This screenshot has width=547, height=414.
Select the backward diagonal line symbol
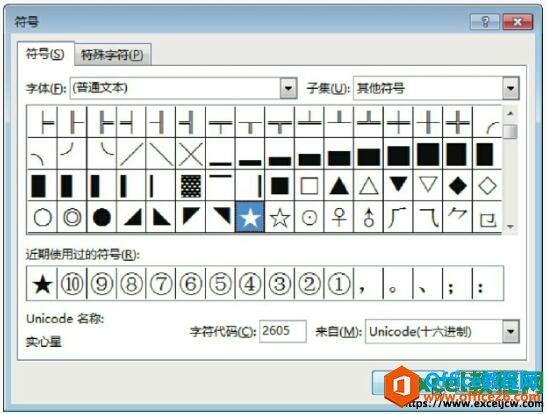point(161,154)
